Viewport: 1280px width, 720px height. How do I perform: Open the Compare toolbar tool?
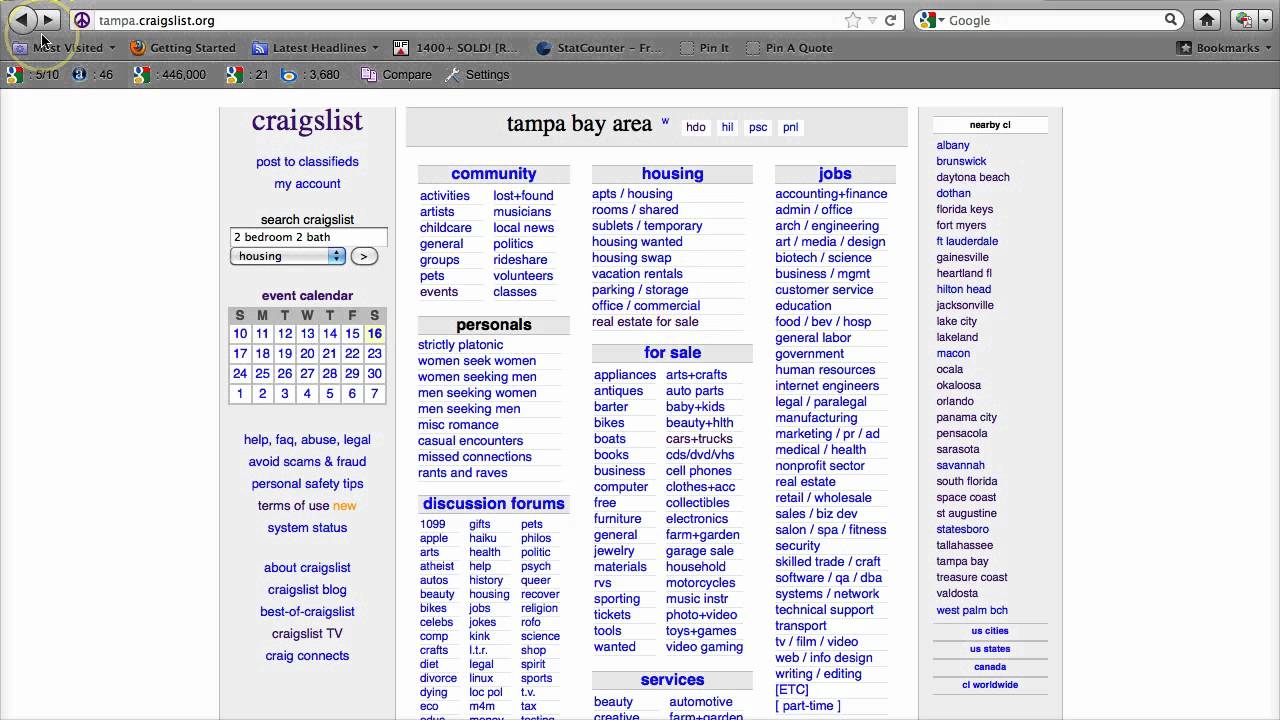click(x=396, y=74)
